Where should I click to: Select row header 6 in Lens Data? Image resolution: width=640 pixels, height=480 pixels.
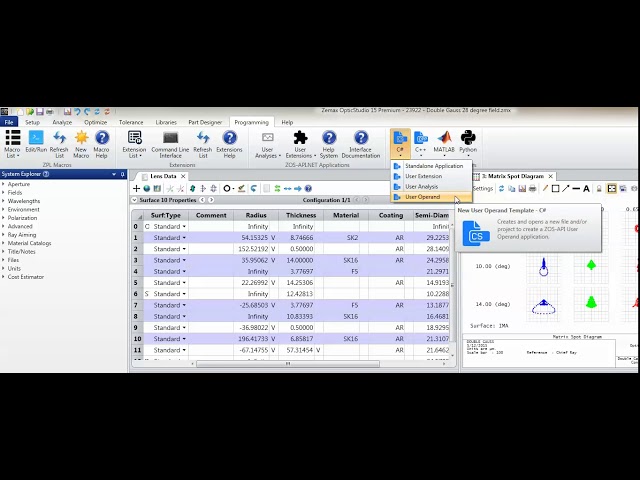[136, 294]
